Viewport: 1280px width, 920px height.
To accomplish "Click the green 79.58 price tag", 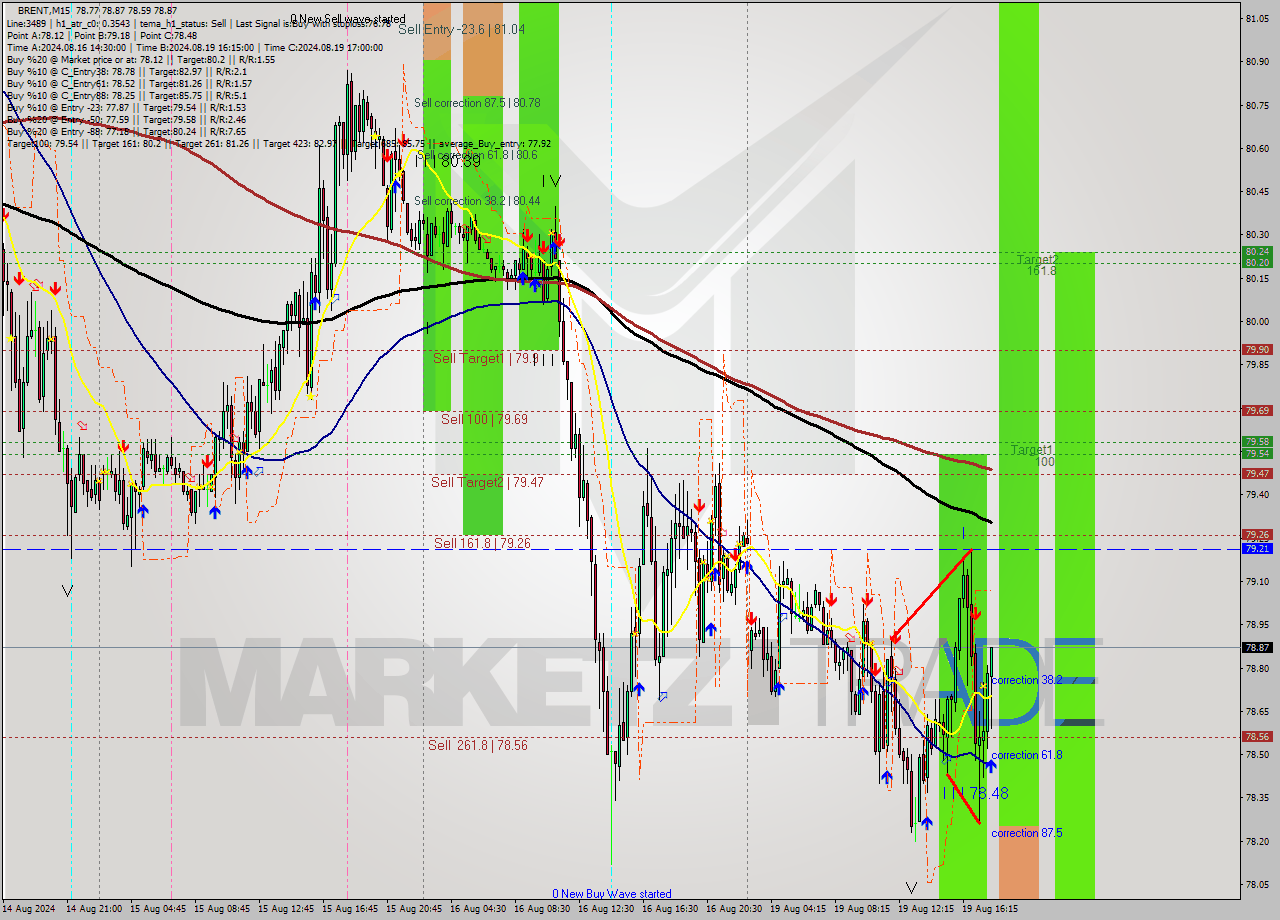I will (1257, 442).
